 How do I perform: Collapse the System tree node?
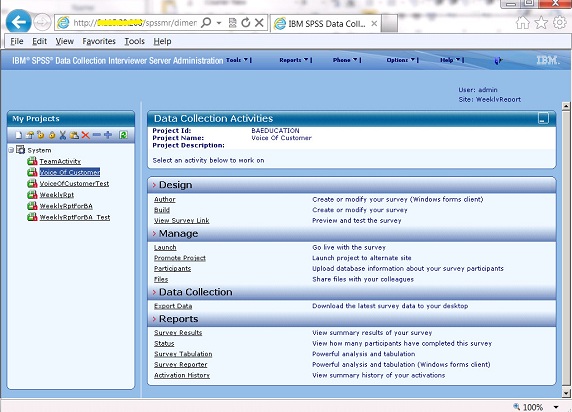tap(11, 150)
